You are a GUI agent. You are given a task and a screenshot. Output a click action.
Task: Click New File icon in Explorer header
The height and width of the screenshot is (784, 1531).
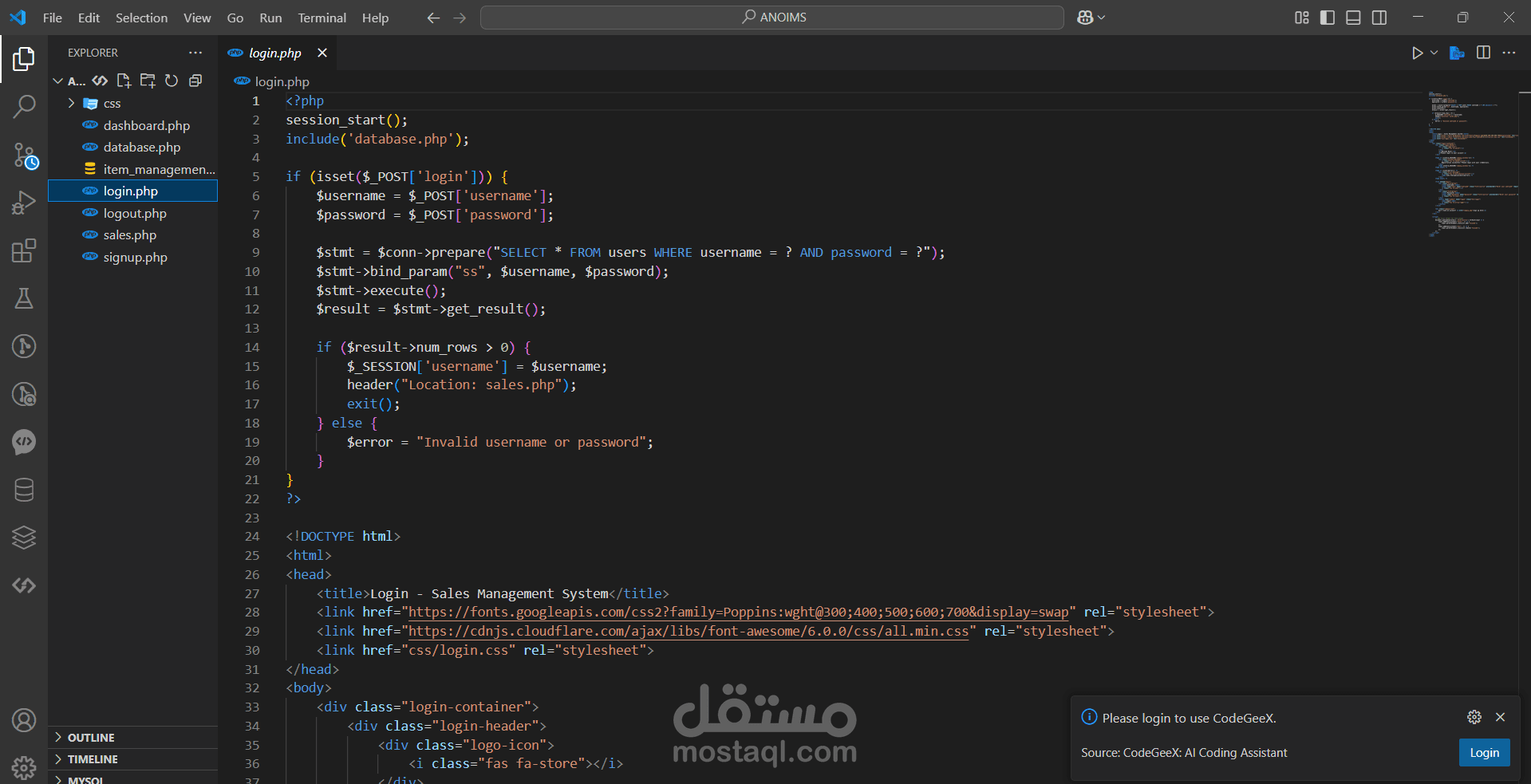point(124,81)
